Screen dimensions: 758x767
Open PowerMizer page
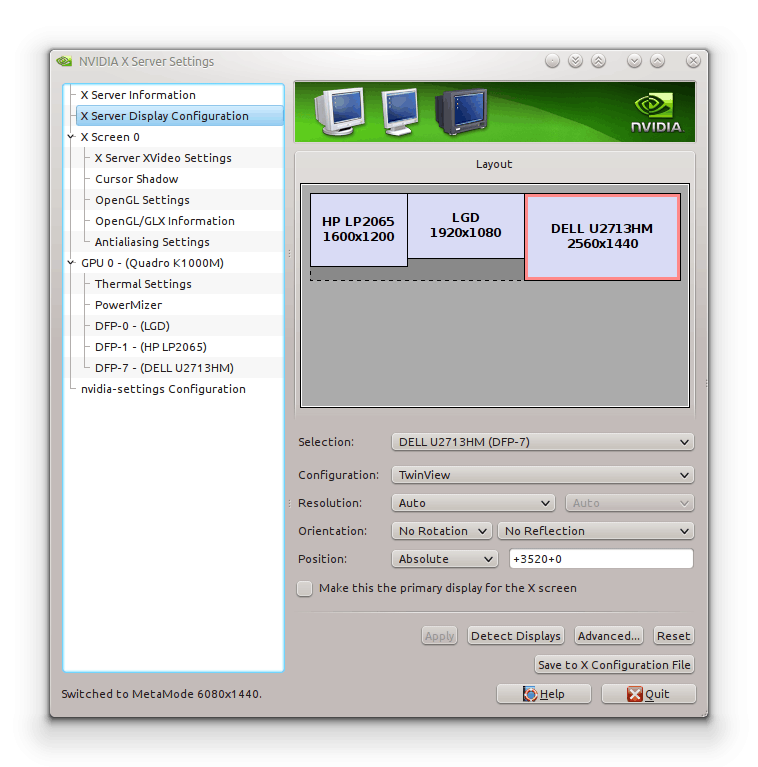128,305
